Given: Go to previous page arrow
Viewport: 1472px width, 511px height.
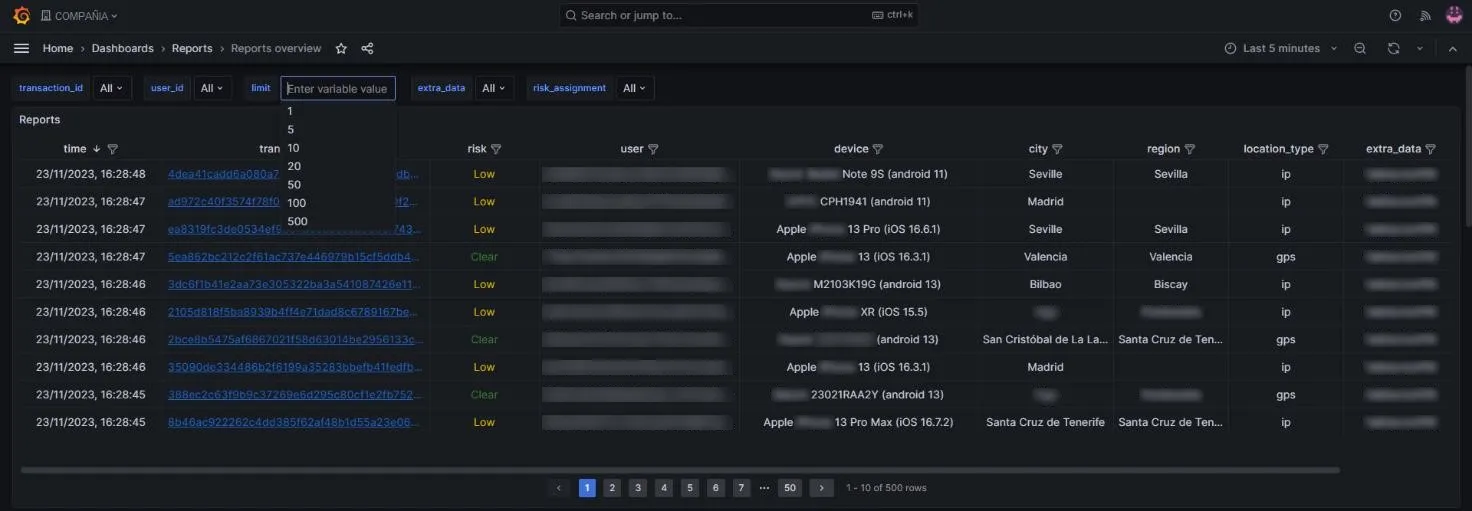Looking at the screenshot, I should (560, 488).
